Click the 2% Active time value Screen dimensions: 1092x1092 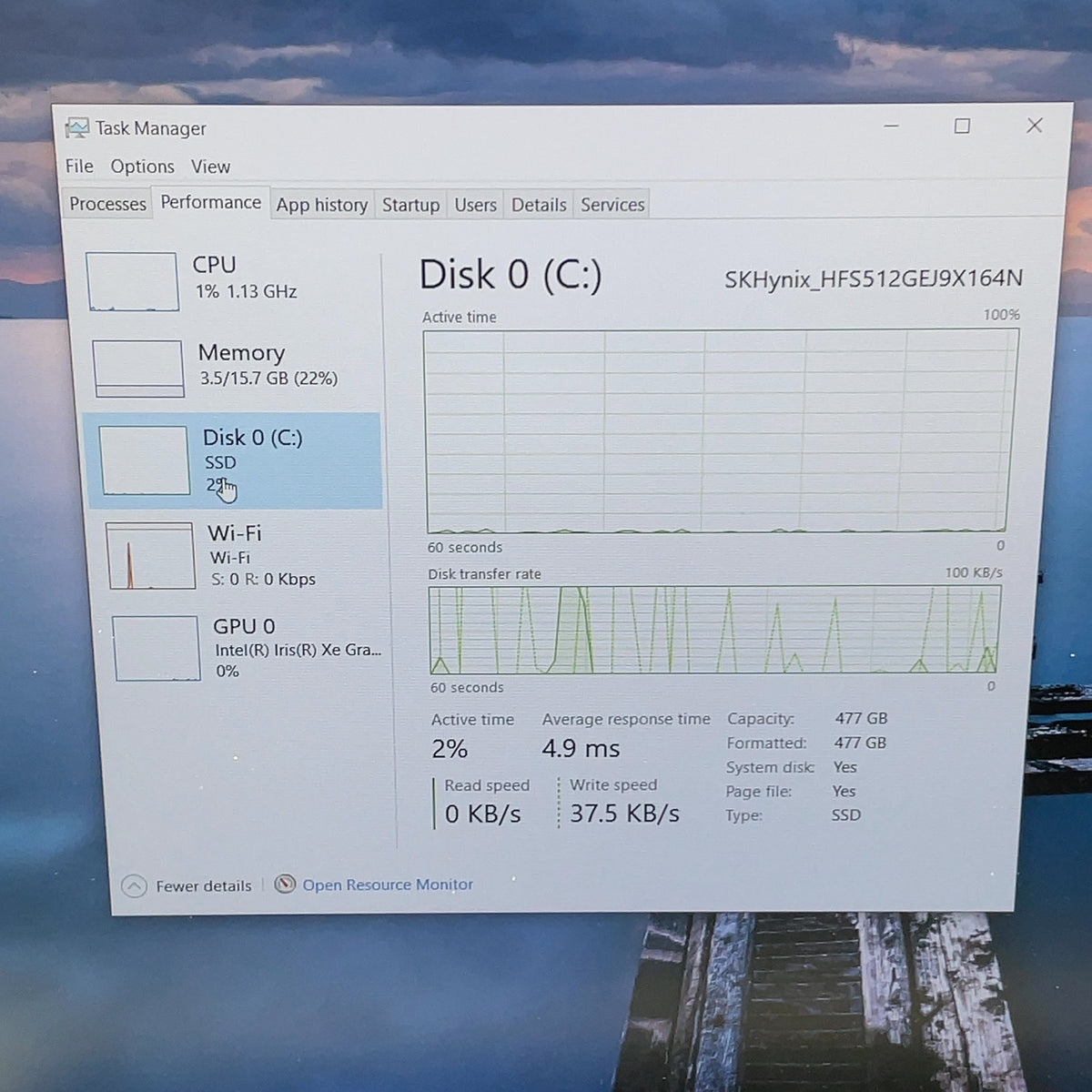pos(450,749)
